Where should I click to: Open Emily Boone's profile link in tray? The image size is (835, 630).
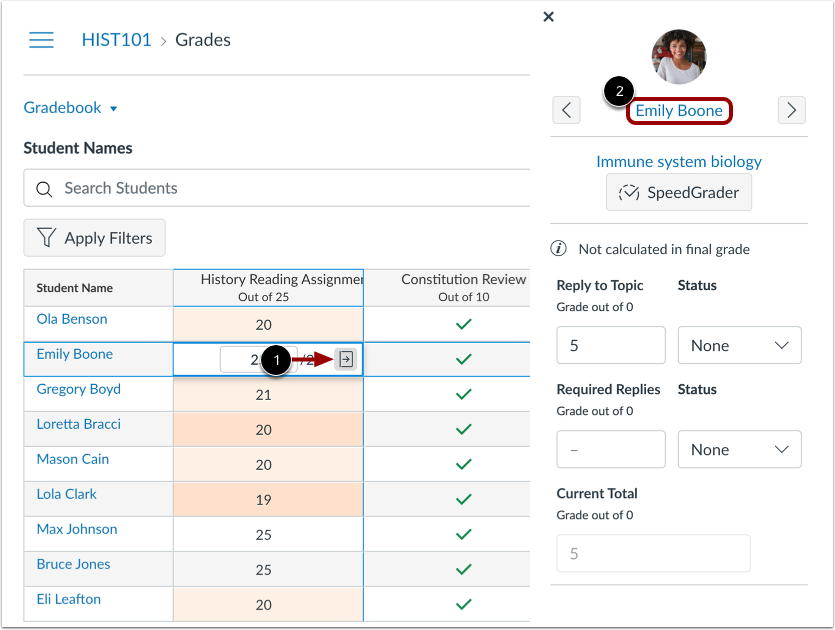click(679, 110)
